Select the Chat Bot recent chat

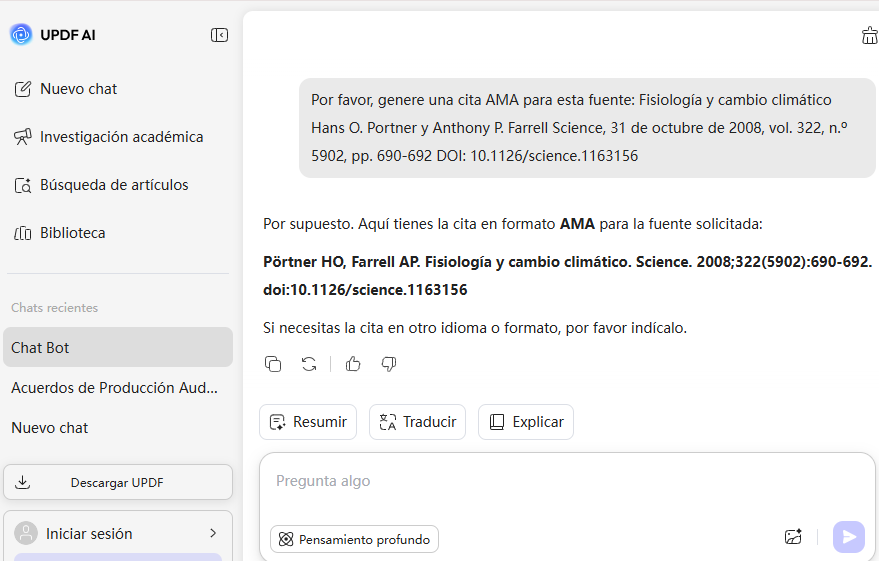click(118, 347)
